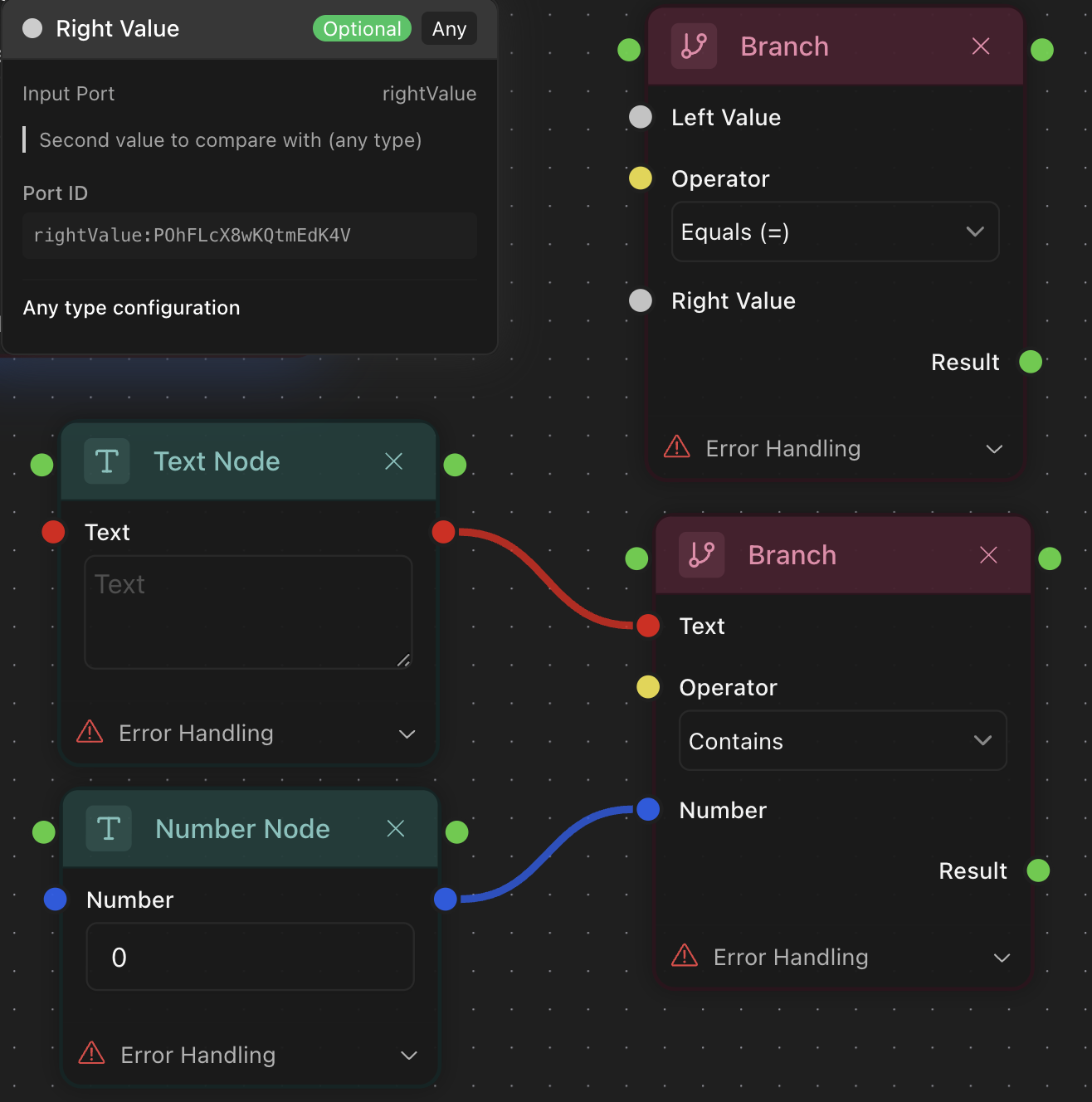Click the gray Left Value input port
Viewport: 1092px width, 1102px height.
click(x=641, y=117)
